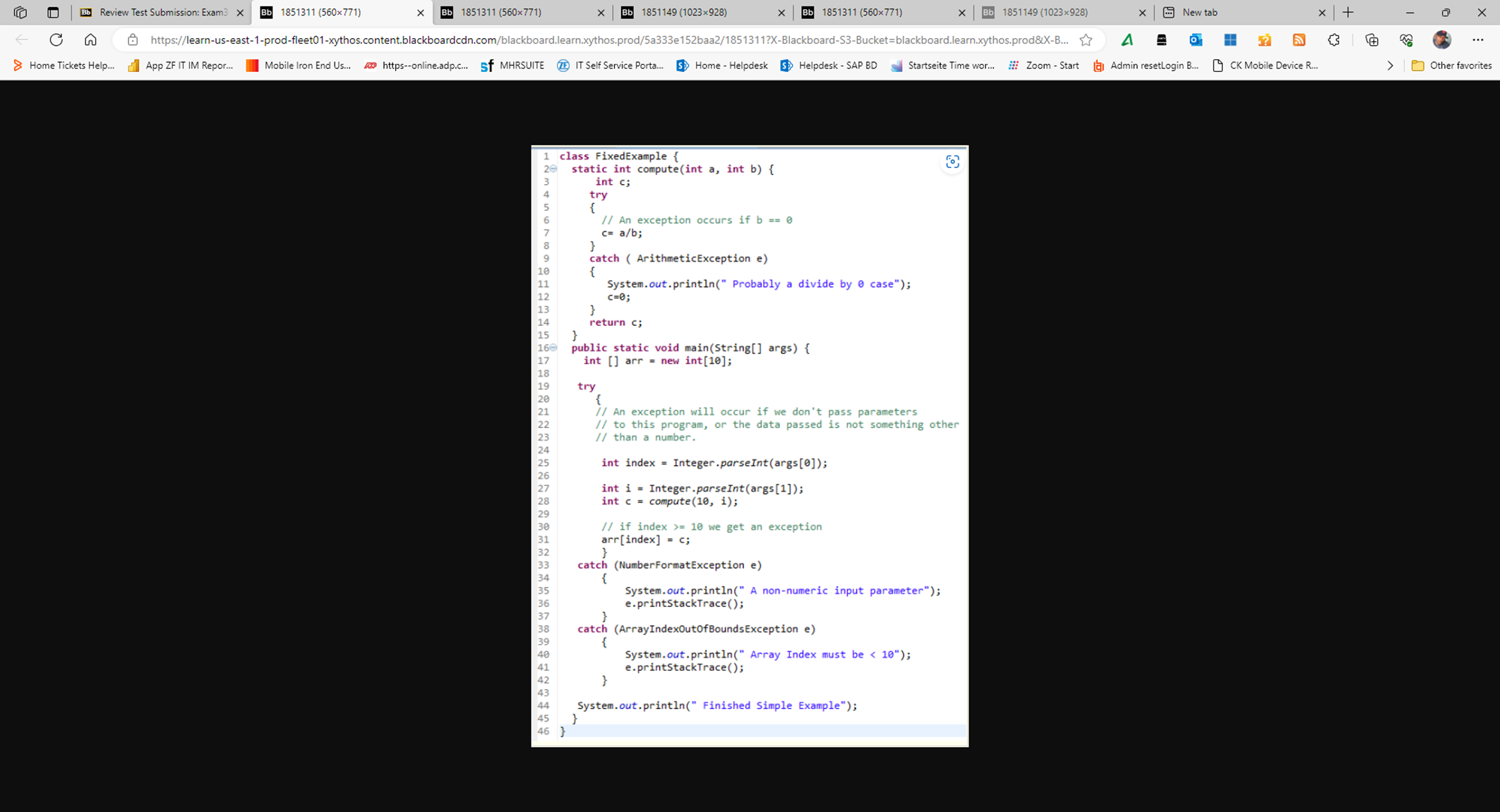The width and height of the screenshot is (1500, 812).
Task: Click the Browser essentials heart icon
Action: [x=1406, y=40]
